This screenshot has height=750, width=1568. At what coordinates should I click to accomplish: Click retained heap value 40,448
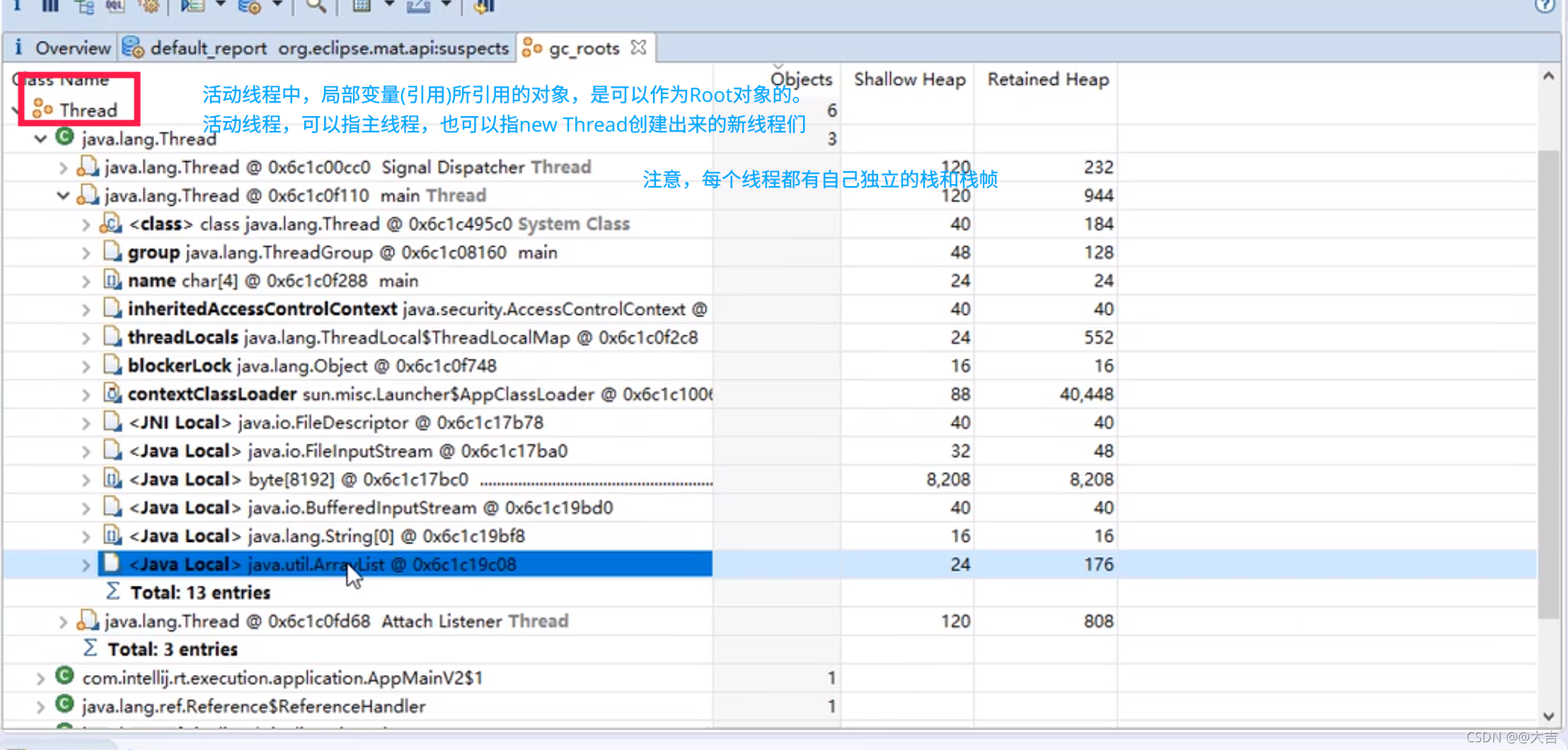point(1086,394)
